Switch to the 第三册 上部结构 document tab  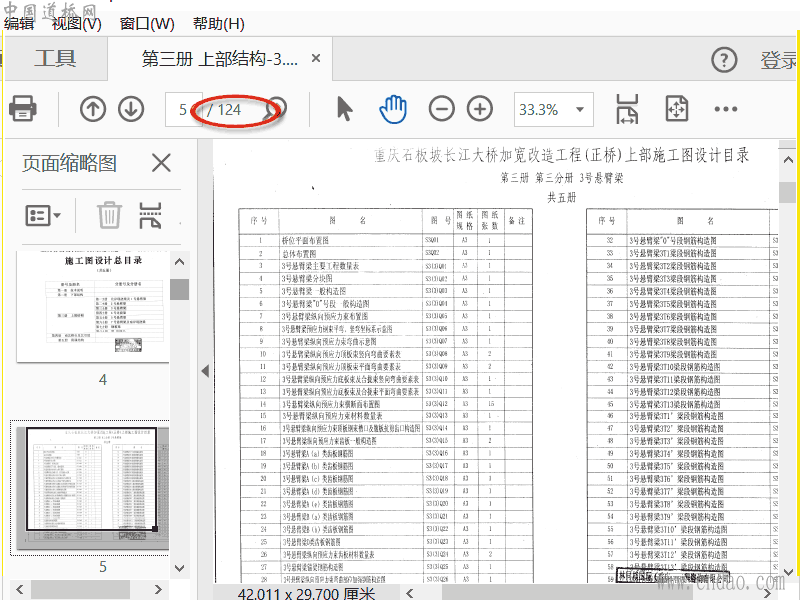219,59
